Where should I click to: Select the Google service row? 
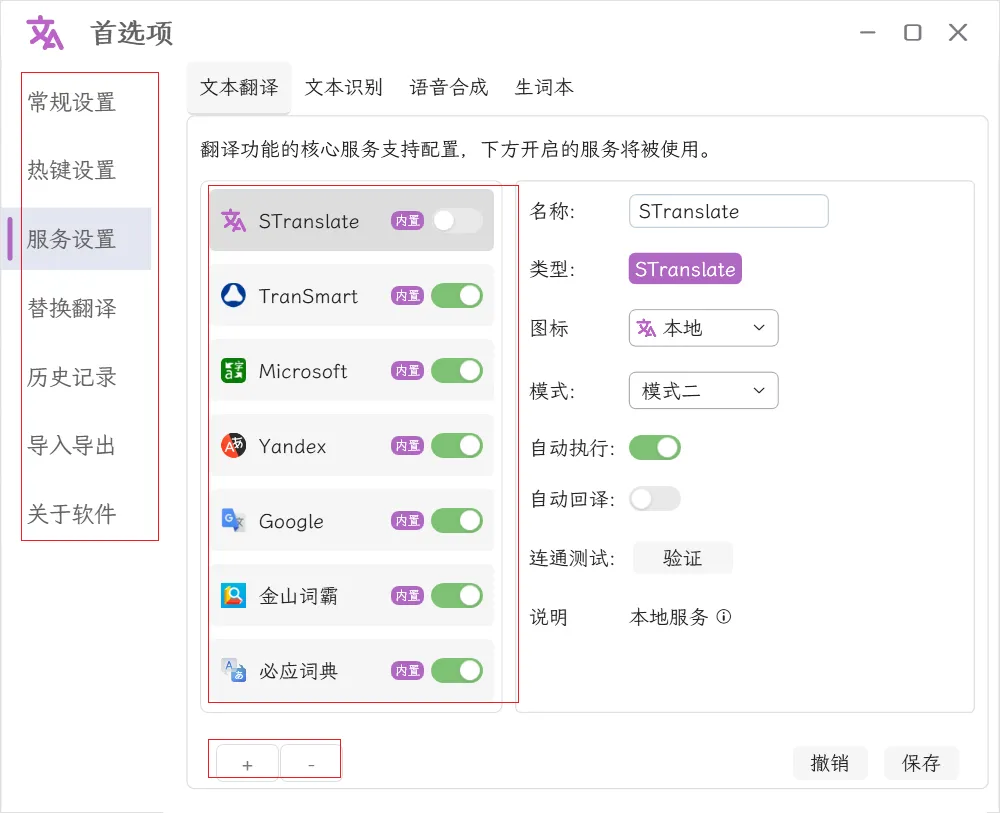coord(351,520)
